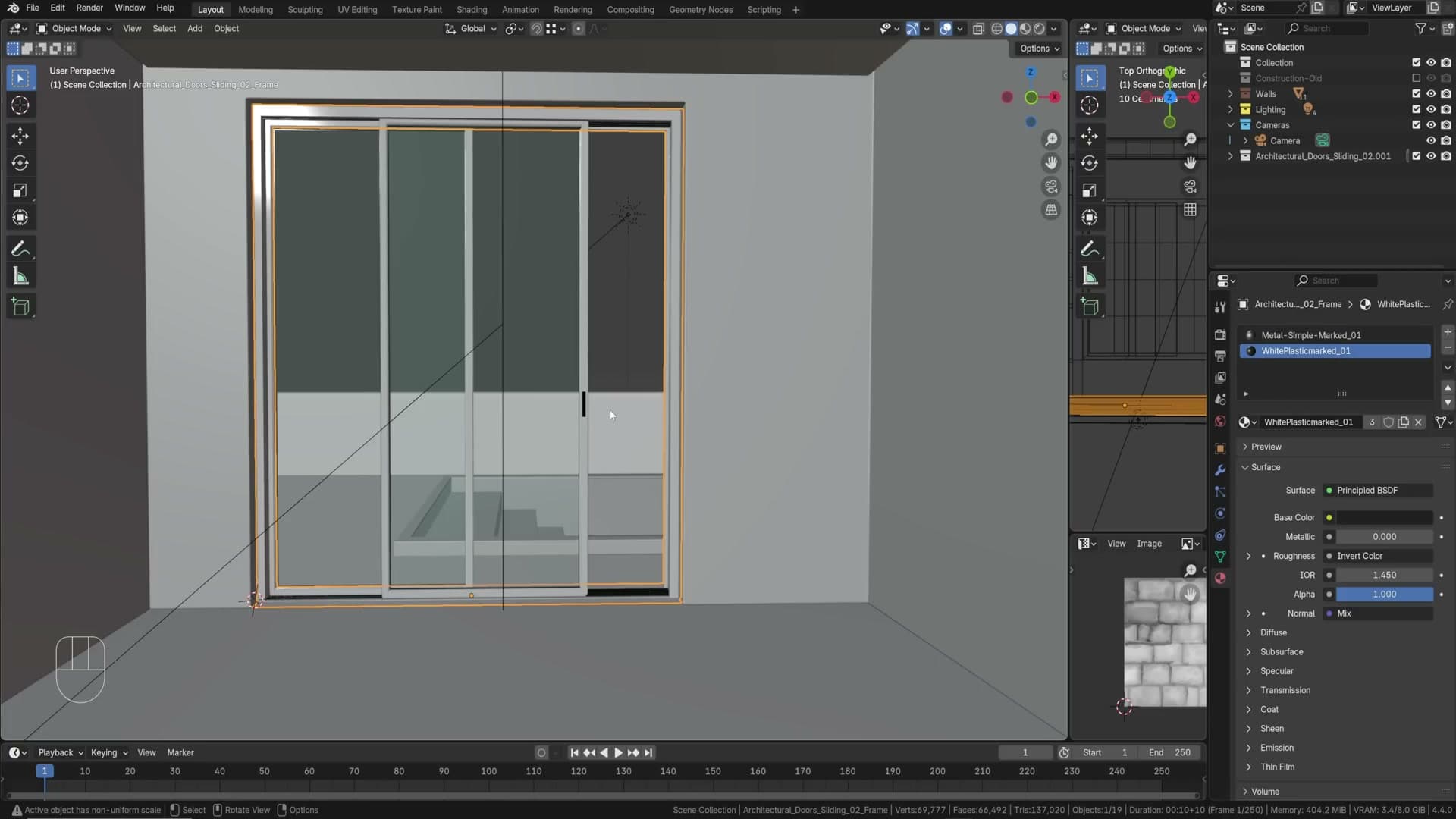
Task: Open the Marker menu in timeline
Action: (180, 753)
